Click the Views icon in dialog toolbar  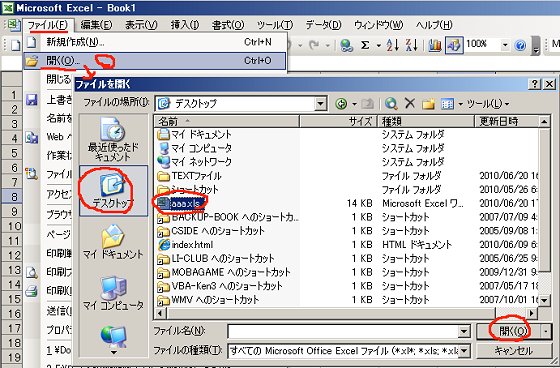(x=447, y=104)
